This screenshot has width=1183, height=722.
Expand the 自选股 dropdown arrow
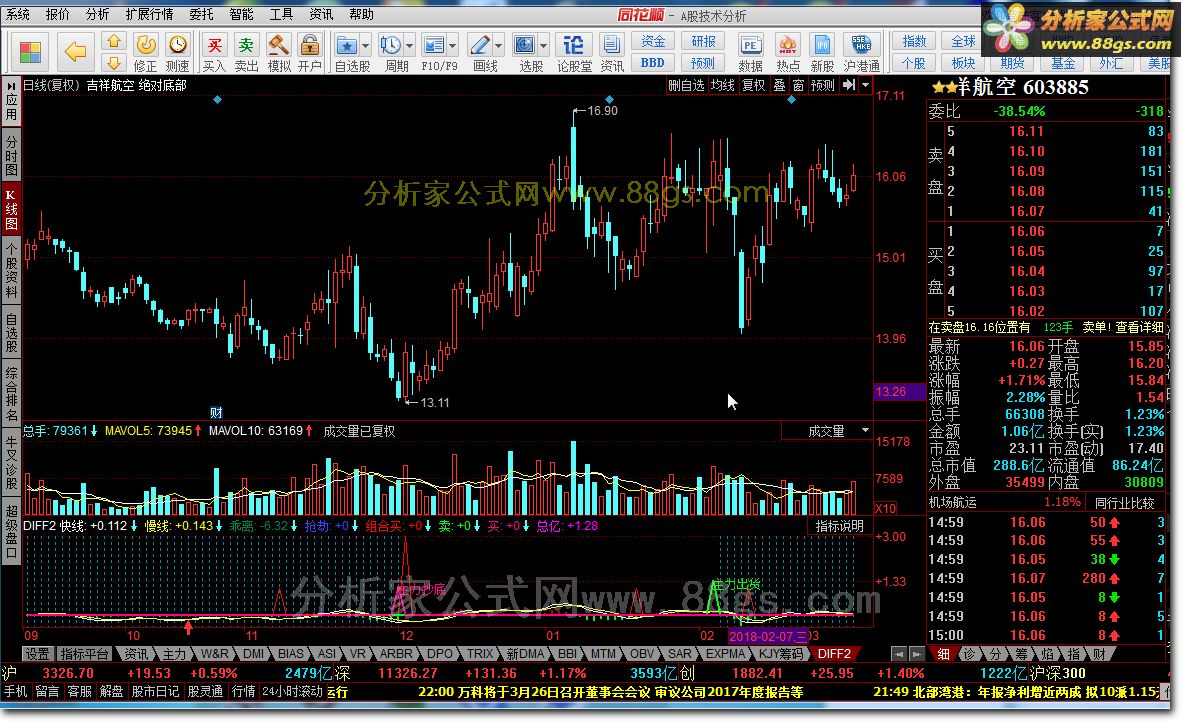point(366,46)
